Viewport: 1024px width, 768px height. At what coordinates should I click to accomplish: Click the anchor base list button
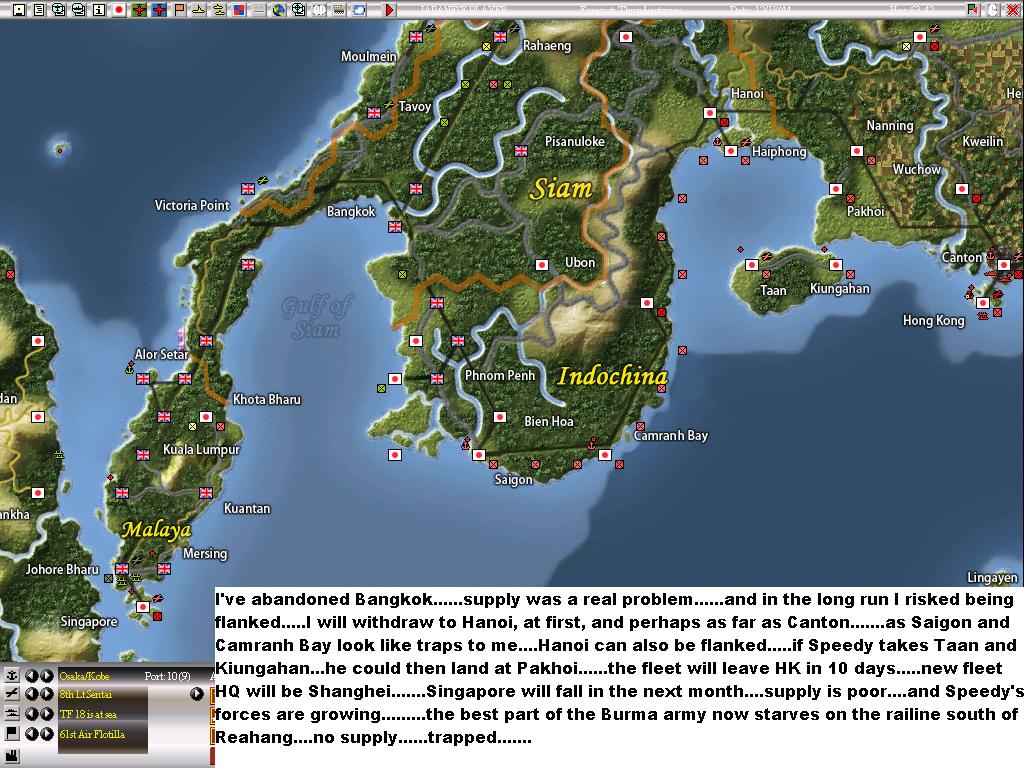pos(12,675)
